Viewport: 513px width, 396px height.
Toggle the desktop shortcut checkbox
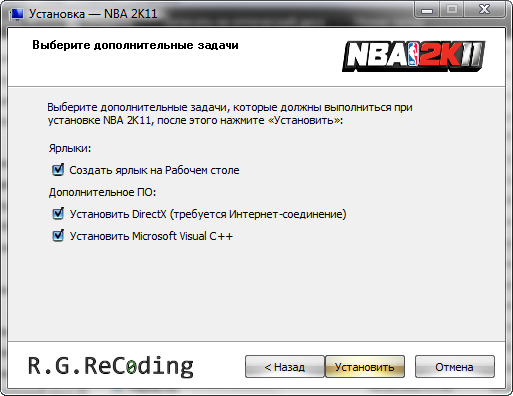[x=58, y=170]
